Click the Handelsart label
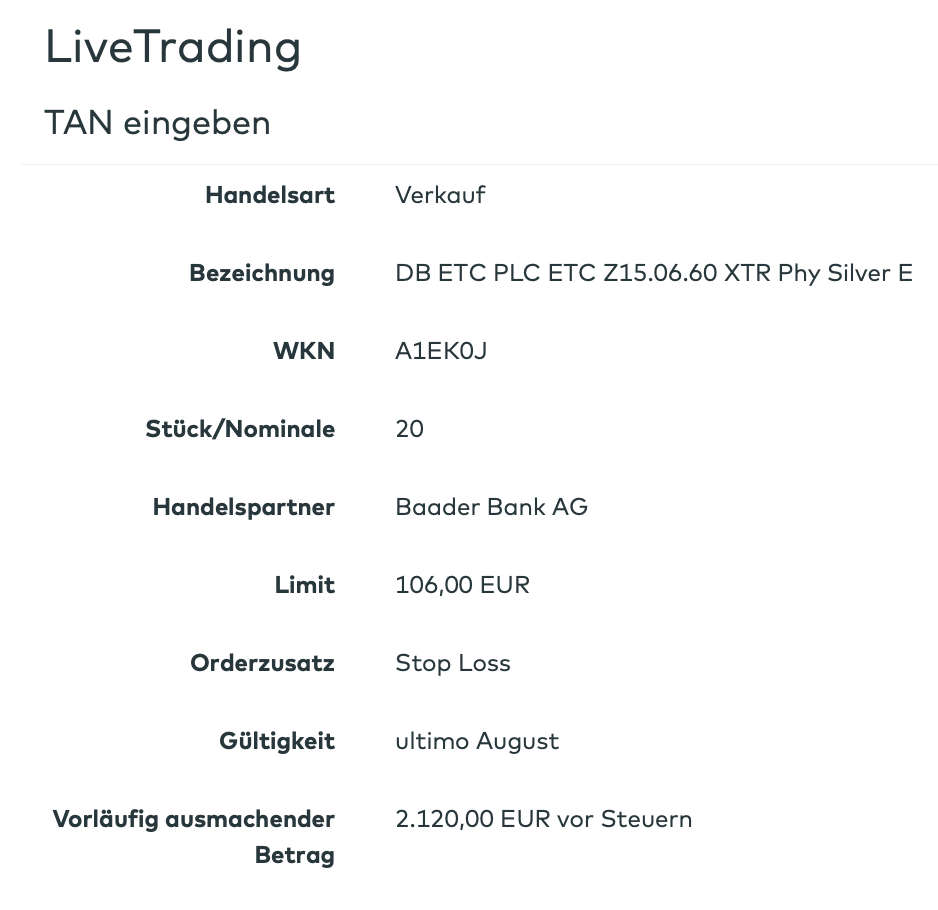 pyautogui.click(x=270, y=195)
